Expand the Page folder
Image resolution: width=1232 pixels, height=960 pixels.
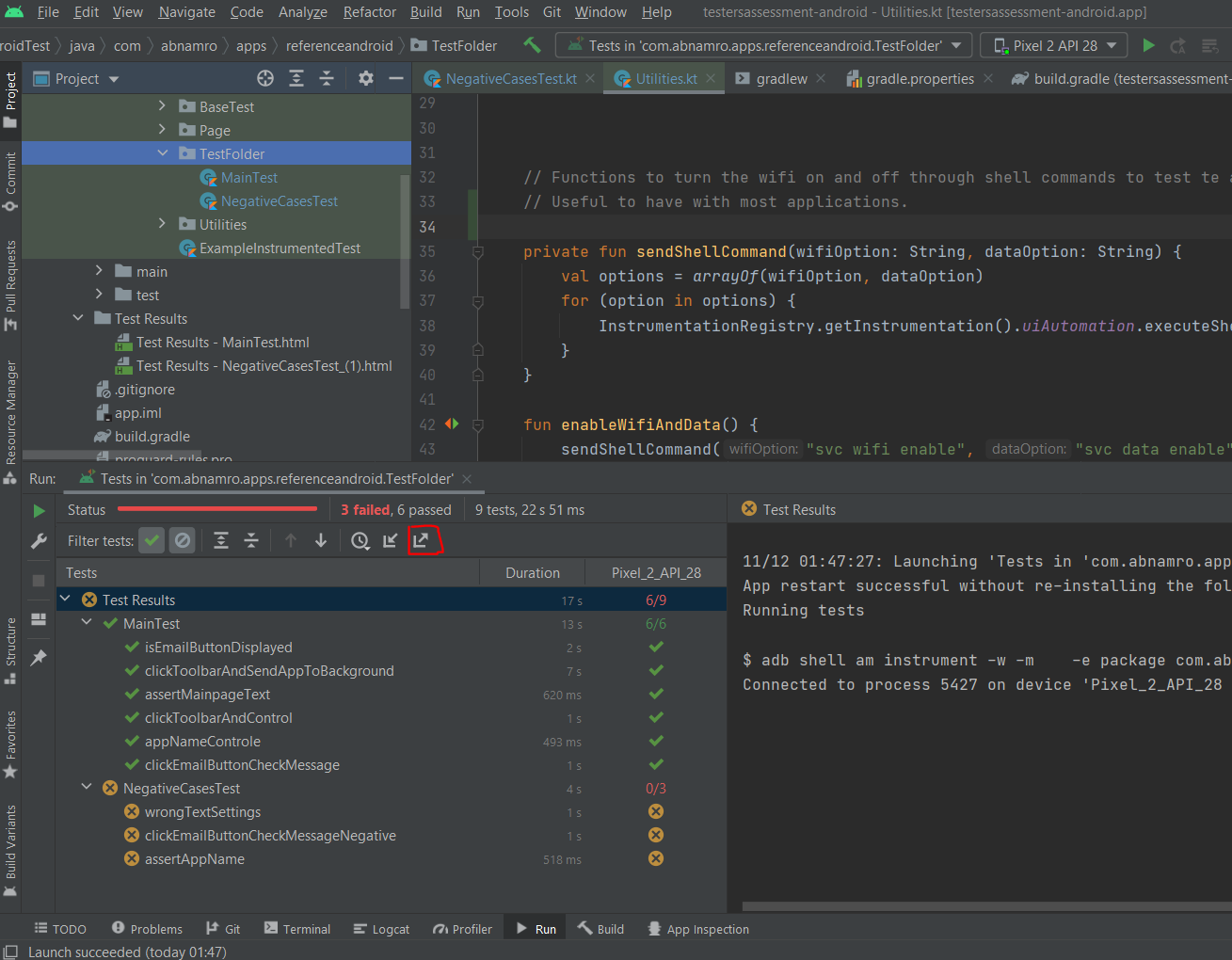coord(162,130)
